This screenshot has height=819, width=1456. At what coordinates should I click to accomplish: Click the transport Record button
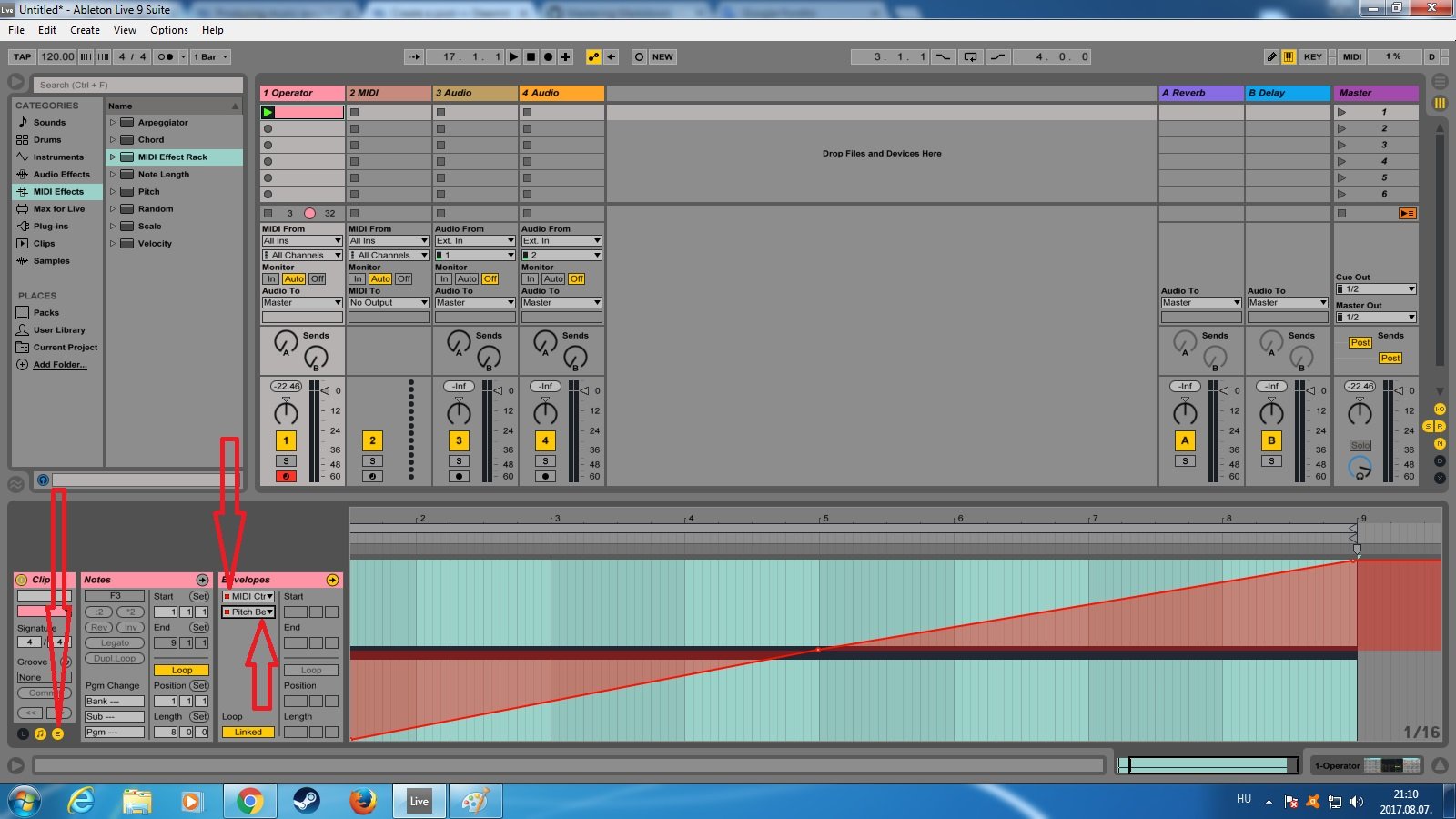pyautogui.click(x=548, y=56)
